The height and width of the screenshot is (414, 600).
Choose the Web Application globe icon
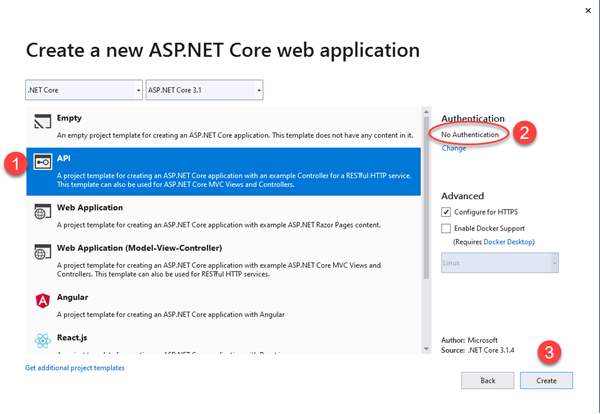point(42,211)
